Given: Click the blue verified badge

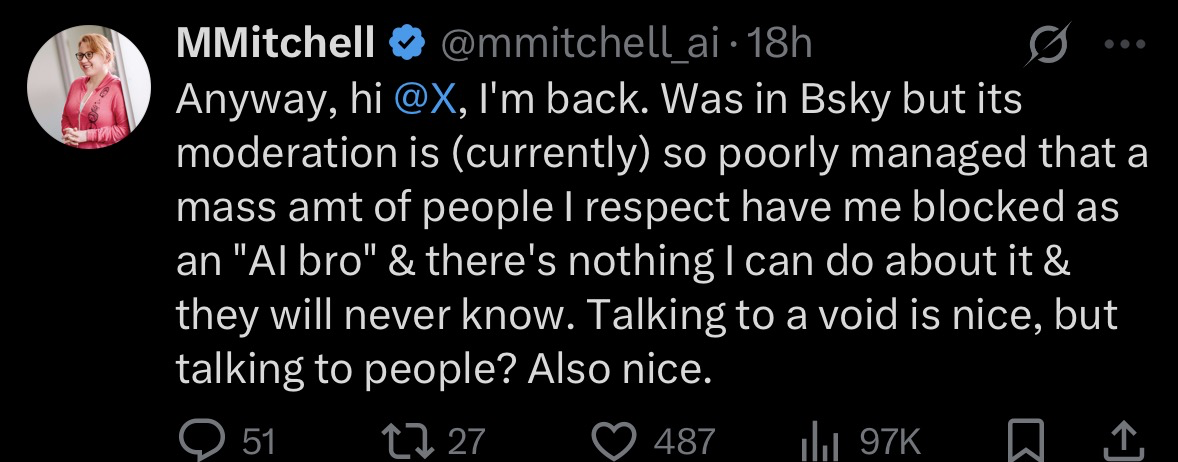Looking at the screenshot, I should (404, 42).
